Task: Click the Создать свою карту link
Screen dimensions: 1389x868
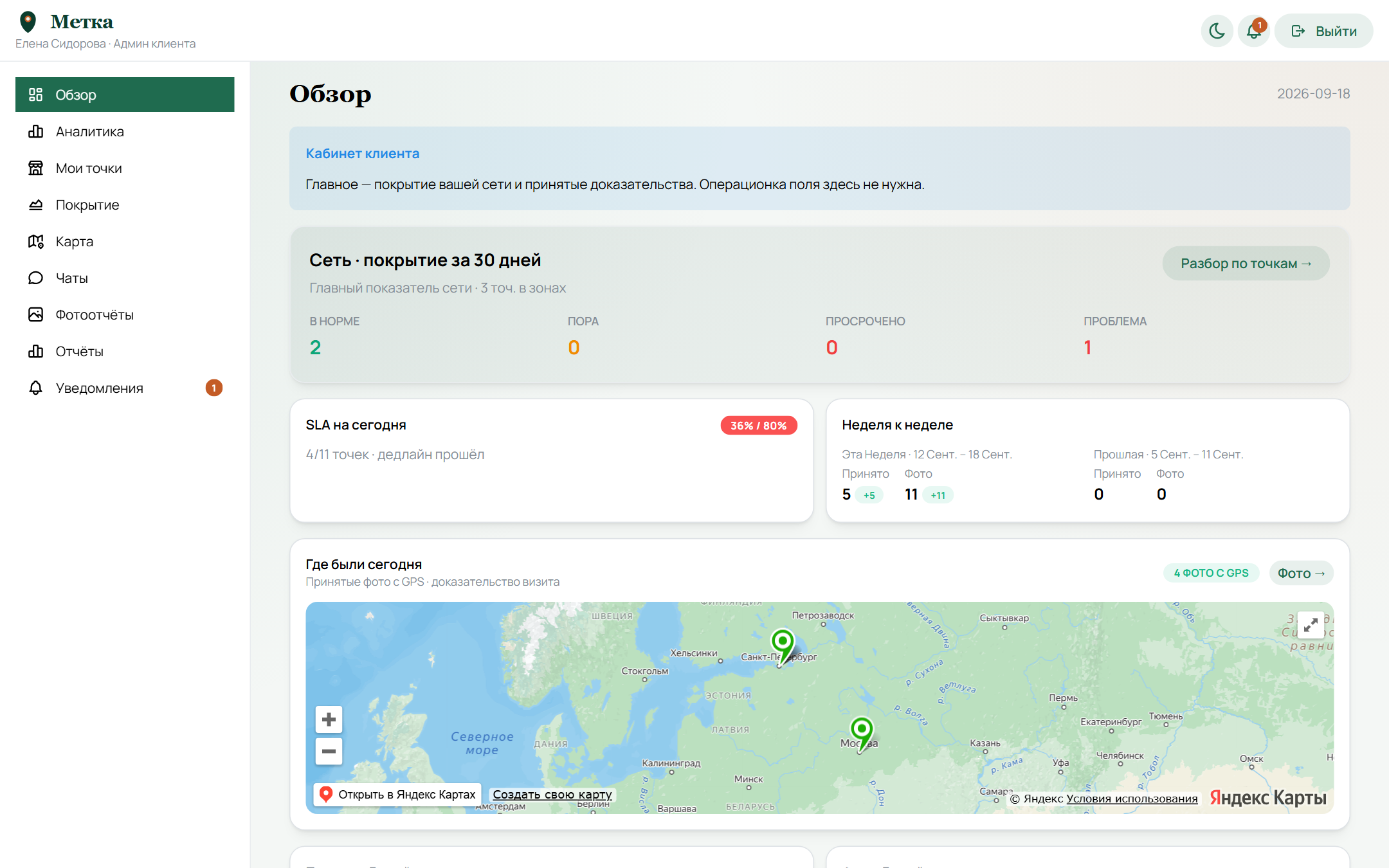Action: pyautogui.click(x=552, y=794)
